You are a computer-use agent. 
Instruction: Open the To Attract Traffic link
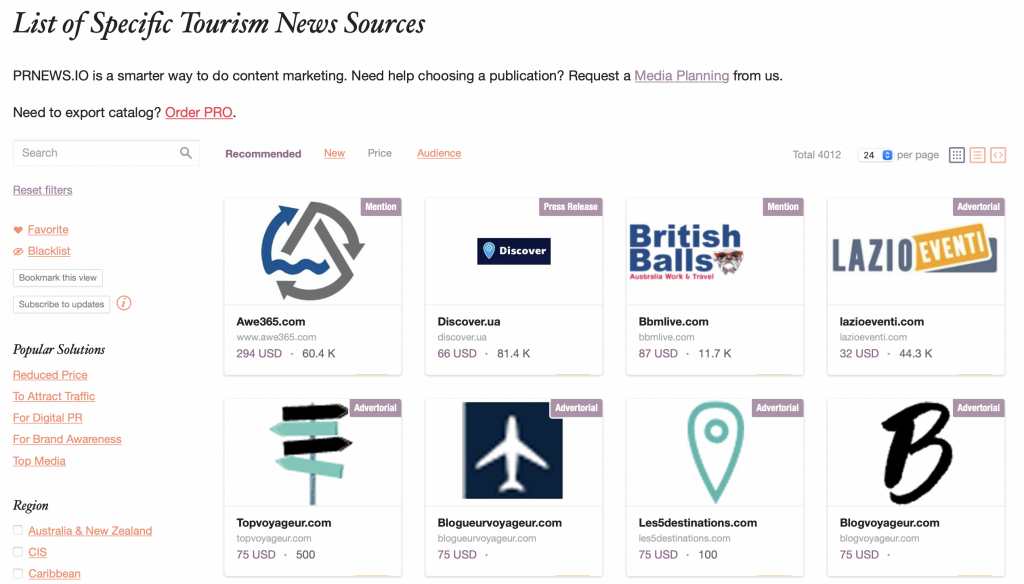tap(54, 397)
